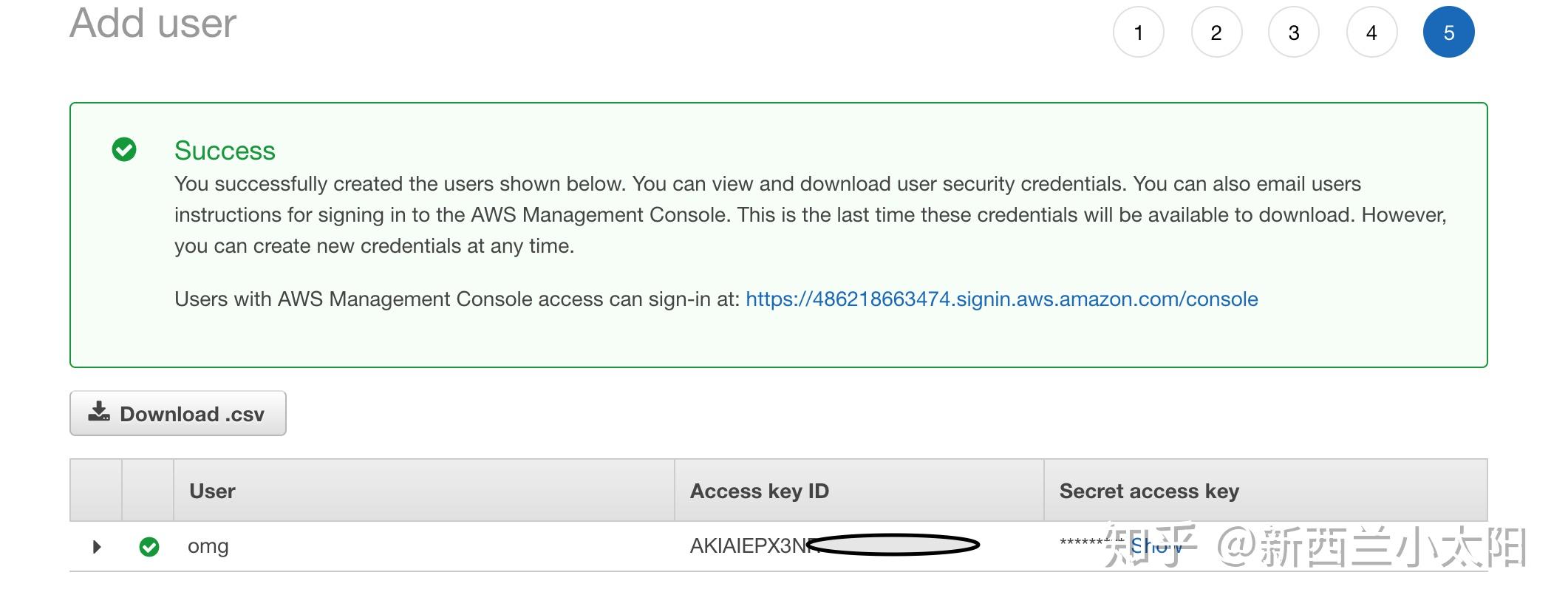Click the Add user page title
1568x609 pixels.
153,23
